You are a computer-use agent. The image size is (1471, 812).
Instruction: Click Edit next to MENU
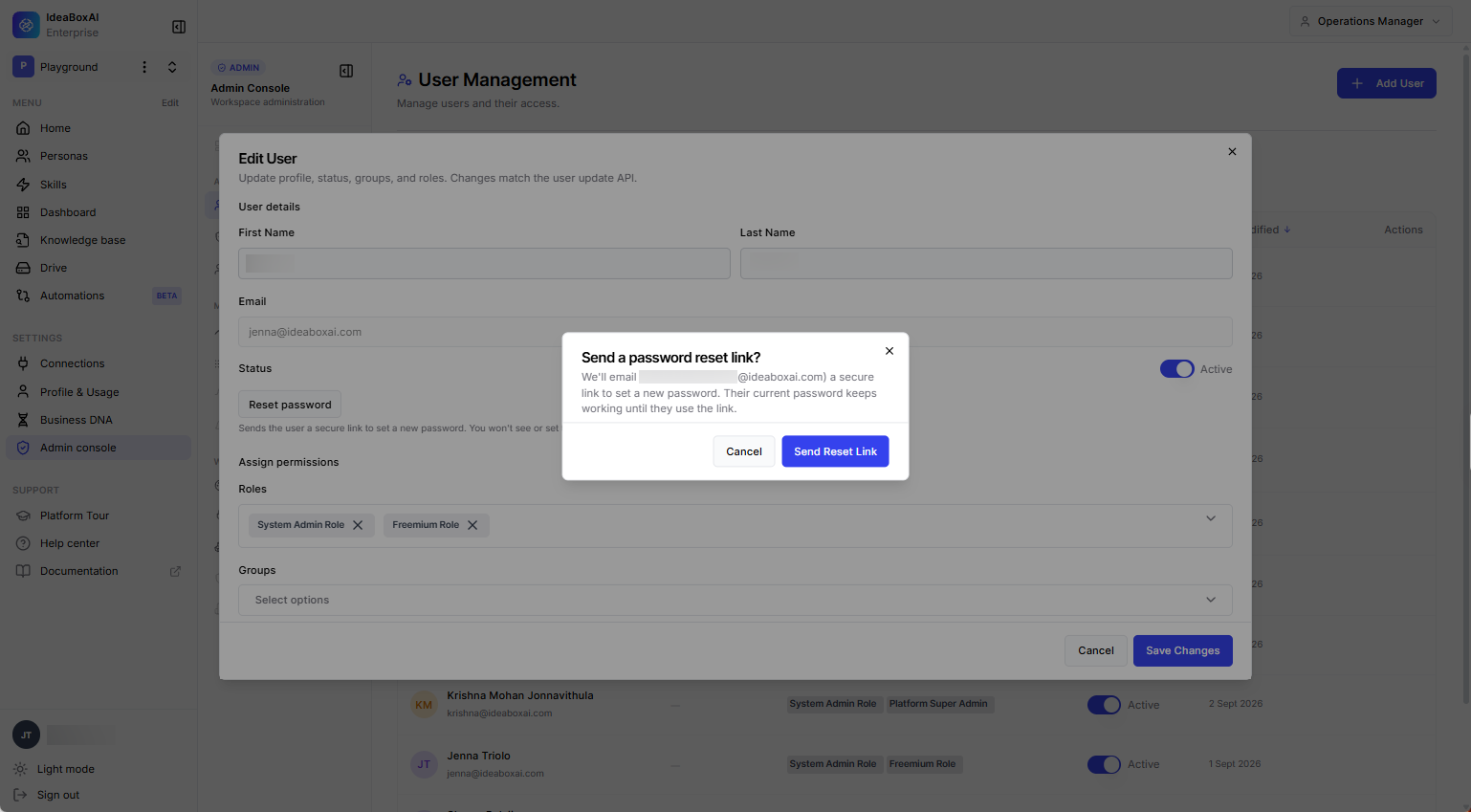click(x=170, y=102)
